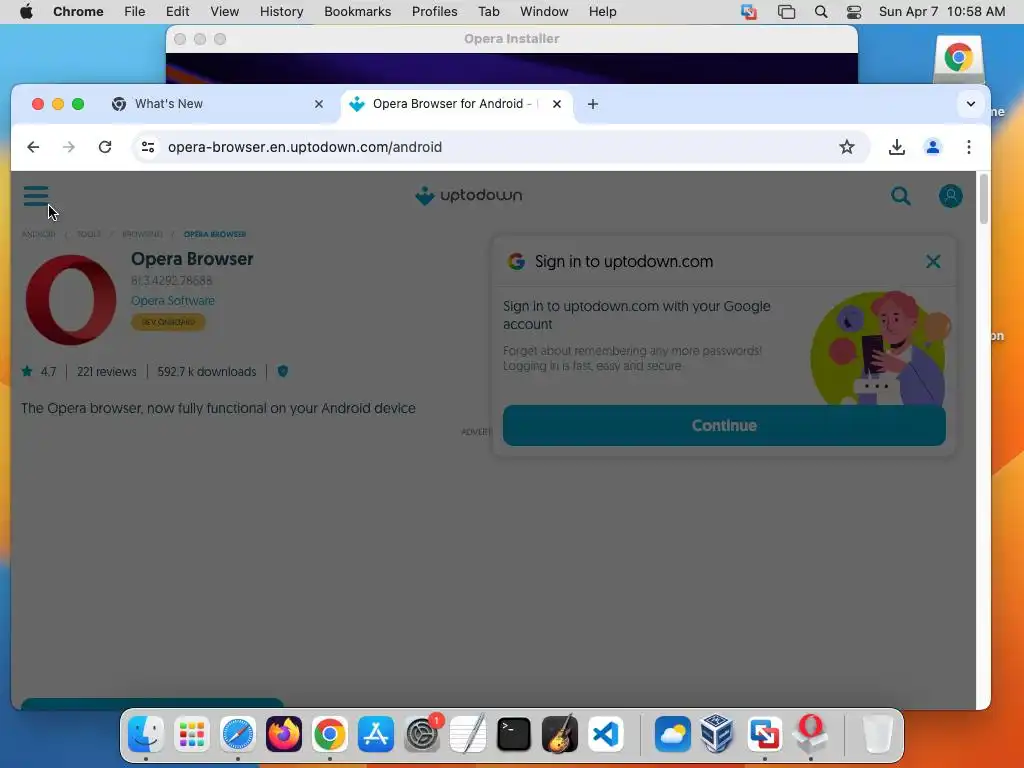Viewport: 1024px width, 768px height.
Task: Click the Android breadcrumb link
Action: pos(39,234)
